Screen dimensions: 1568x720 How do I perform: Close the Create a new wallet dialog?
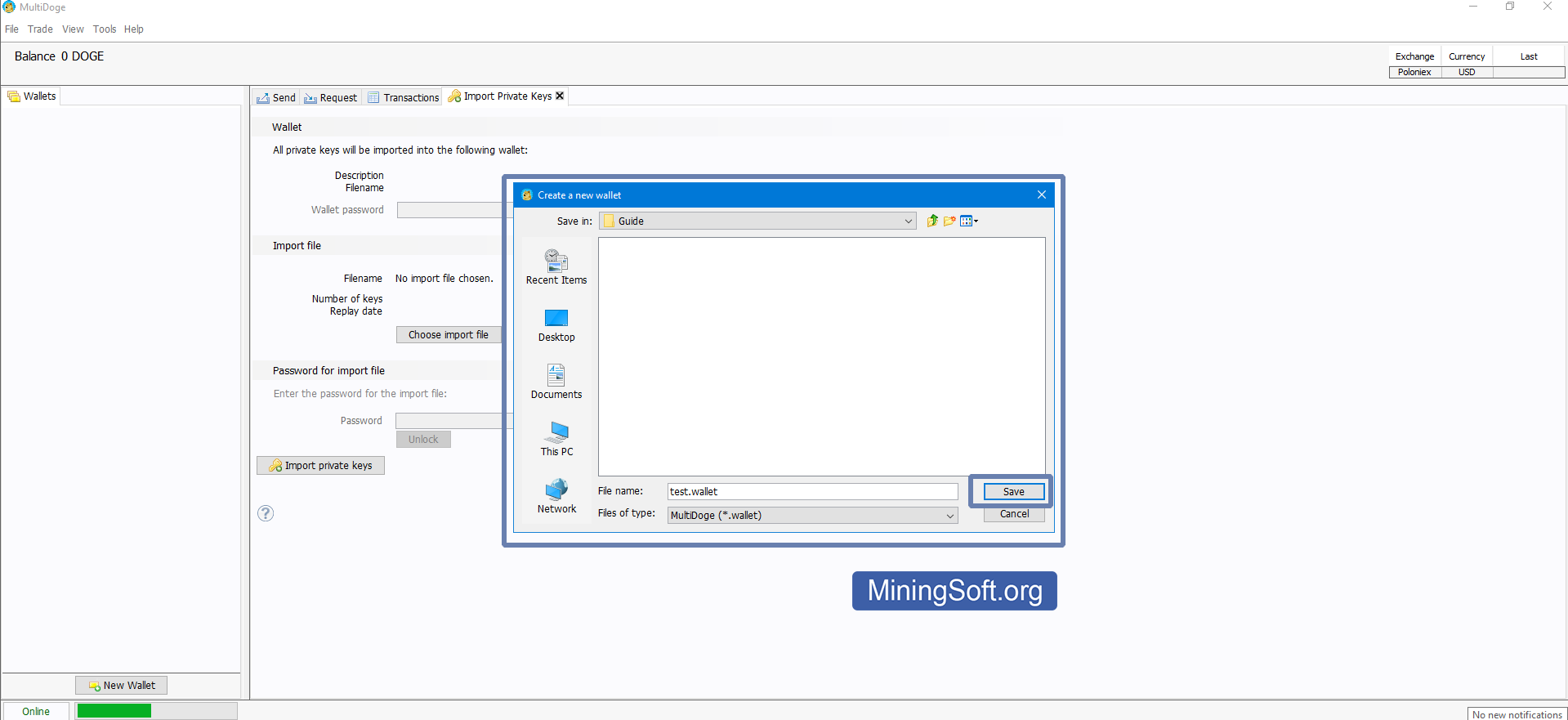tap(1042, 195)
